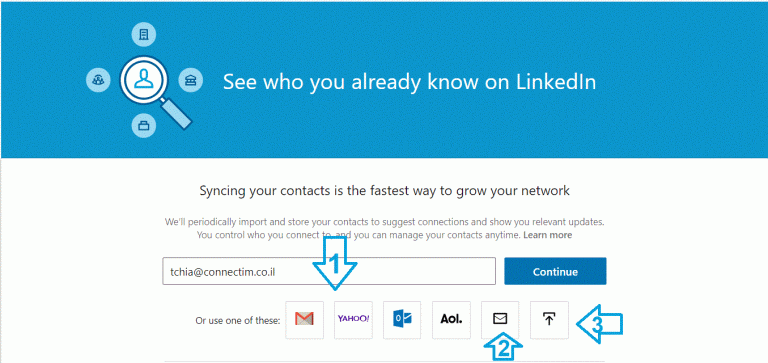Select the Aol. email provider icon

click(451, 320)
